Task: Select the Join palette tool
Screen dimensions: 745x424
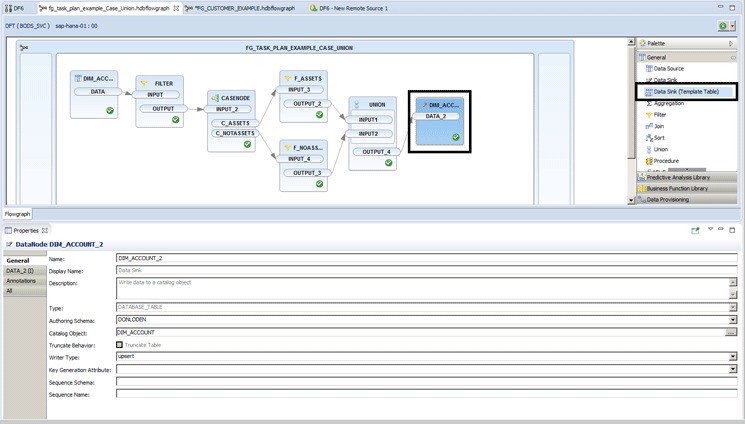Action: [659, 126]
